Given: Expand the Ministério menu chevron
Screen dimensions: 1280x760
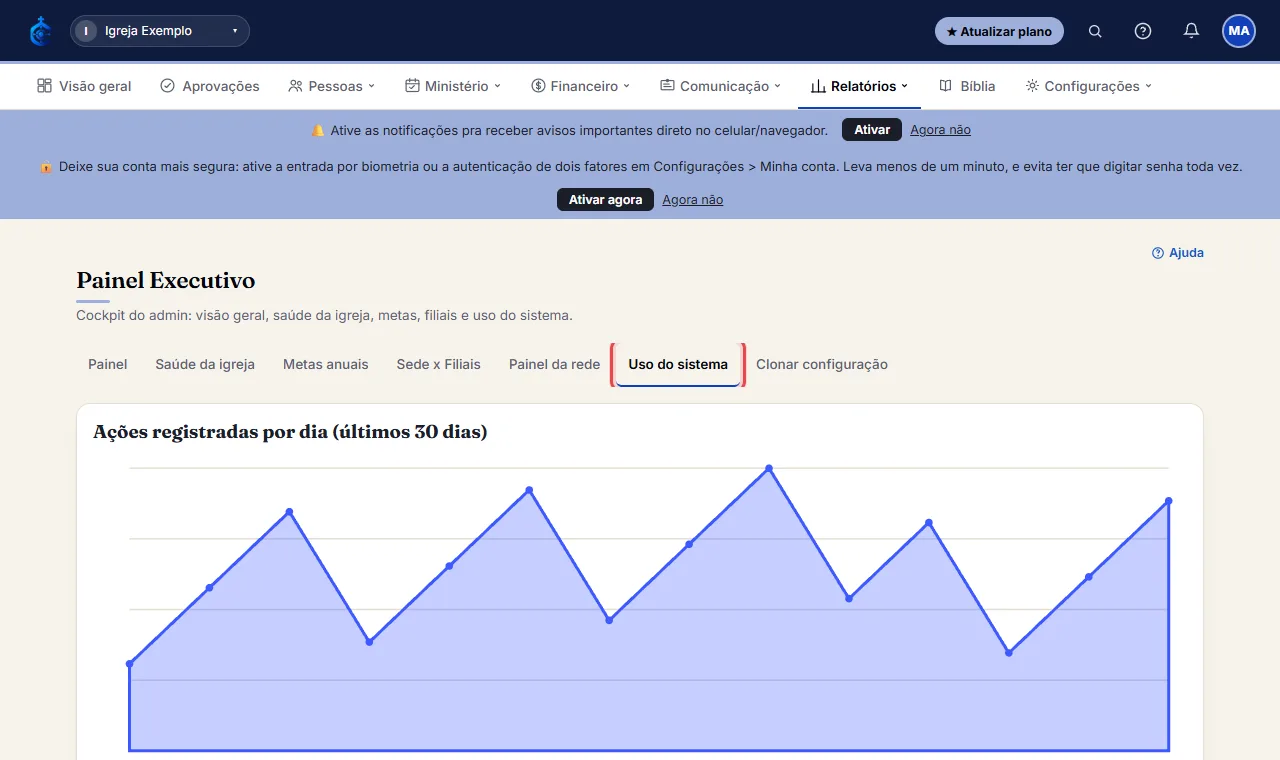Looking at the screenshot, I should pos(497,86).
